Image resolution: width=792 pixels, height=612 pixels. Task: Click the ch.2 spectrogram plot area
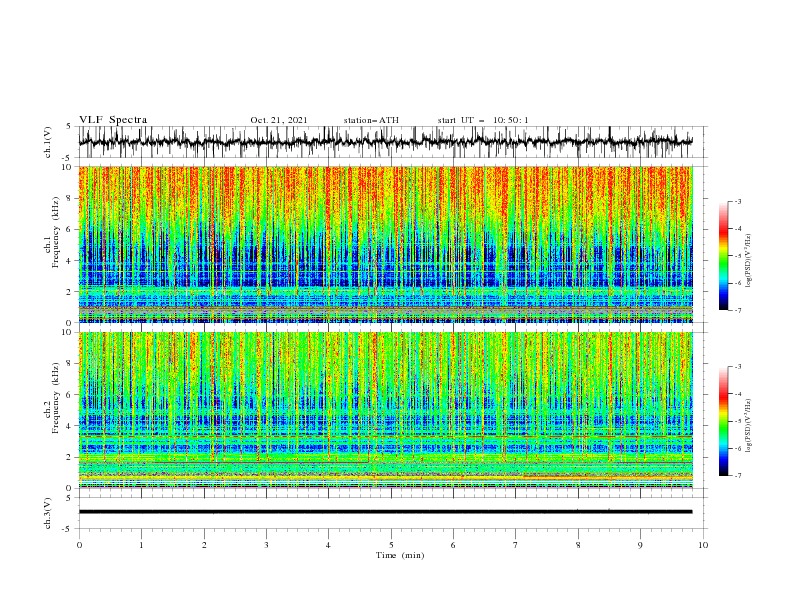pyautogui.click(x=385, y=410)
